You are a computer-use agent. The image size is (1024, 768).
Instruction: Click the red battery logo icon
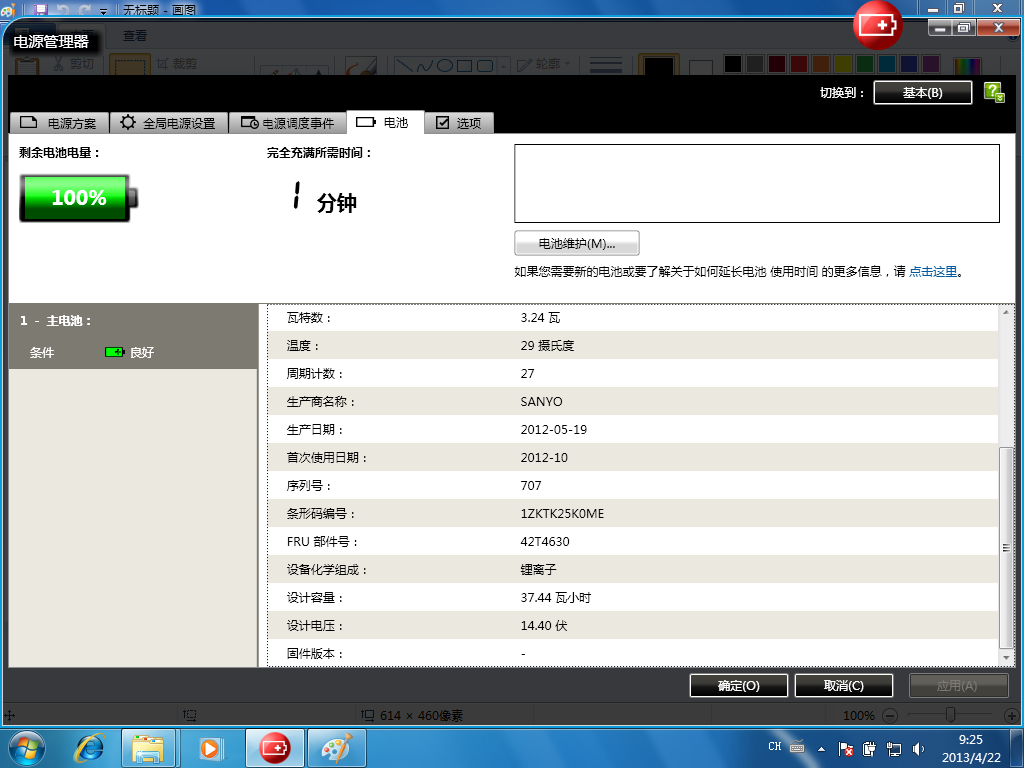pos(877,25)
